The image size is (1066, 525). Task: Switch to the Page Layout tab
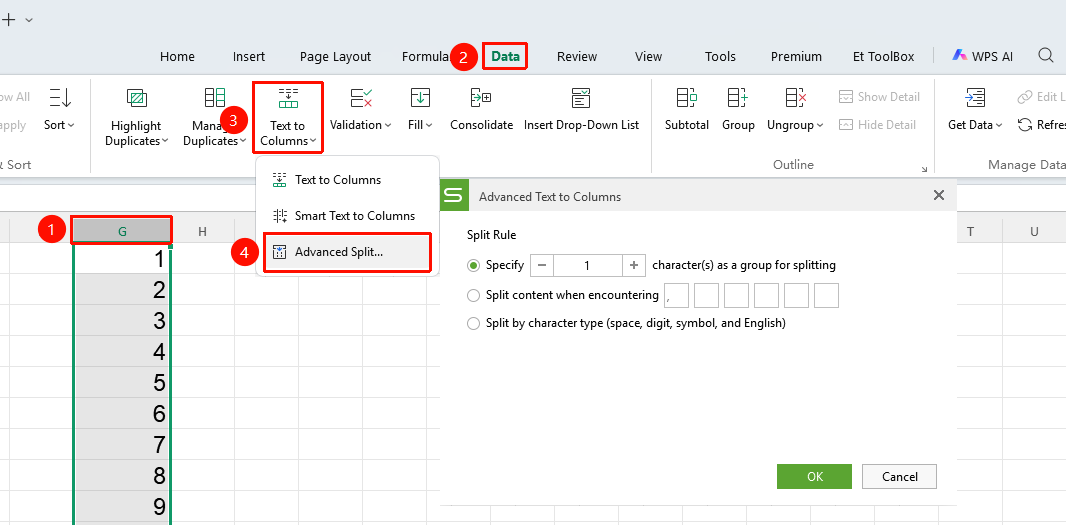coord(335,56)
